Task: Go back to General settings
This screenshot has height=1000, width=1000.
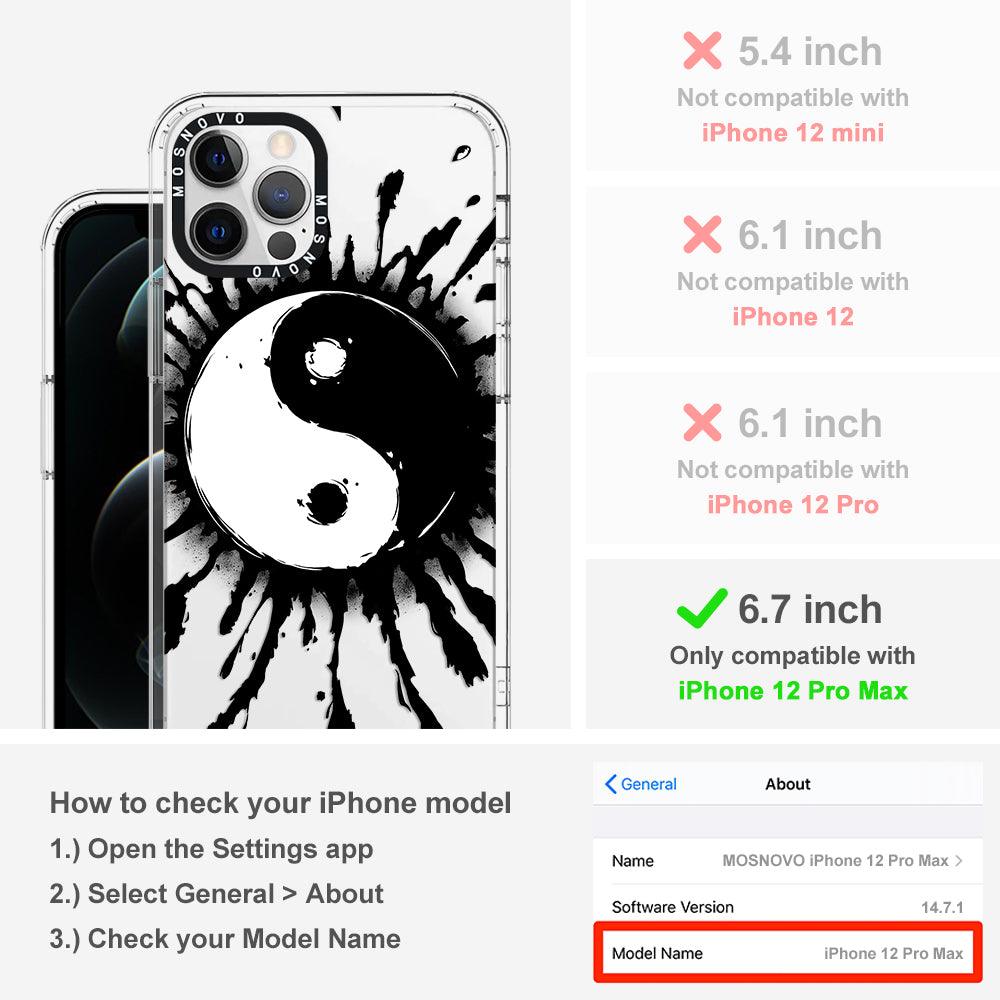Action: pyautogui.click(x=641, y=784)
